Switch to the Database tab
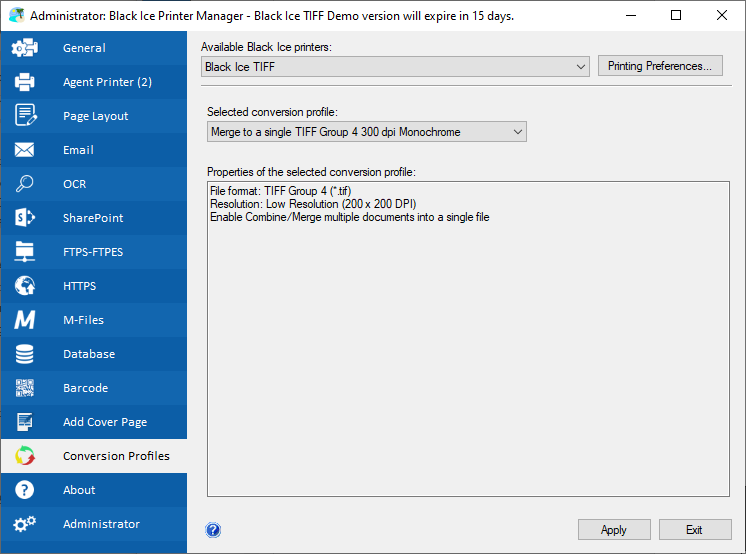This screenshot has width=746, height=554. coord(89,354)
